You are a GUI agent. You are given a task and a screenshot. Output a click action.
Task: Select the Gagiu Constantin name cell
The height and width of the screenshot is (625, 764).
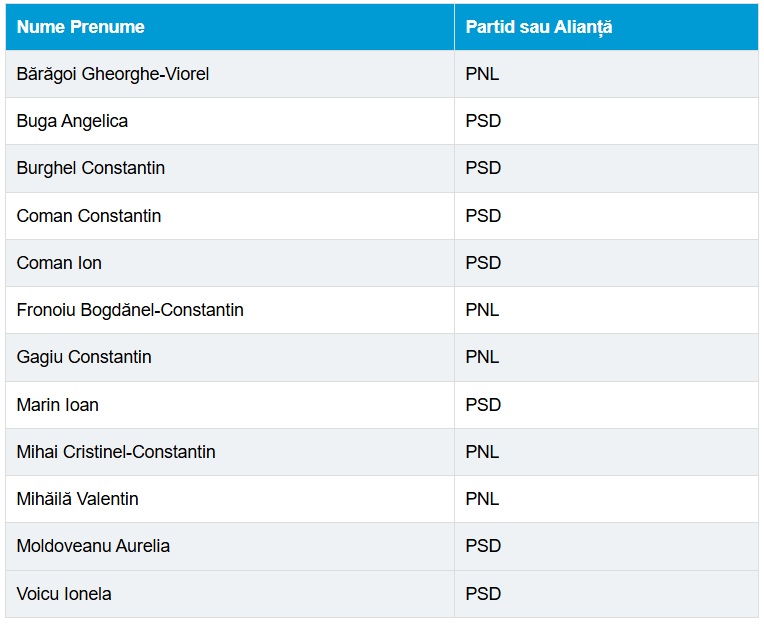[x=84, y=357]
